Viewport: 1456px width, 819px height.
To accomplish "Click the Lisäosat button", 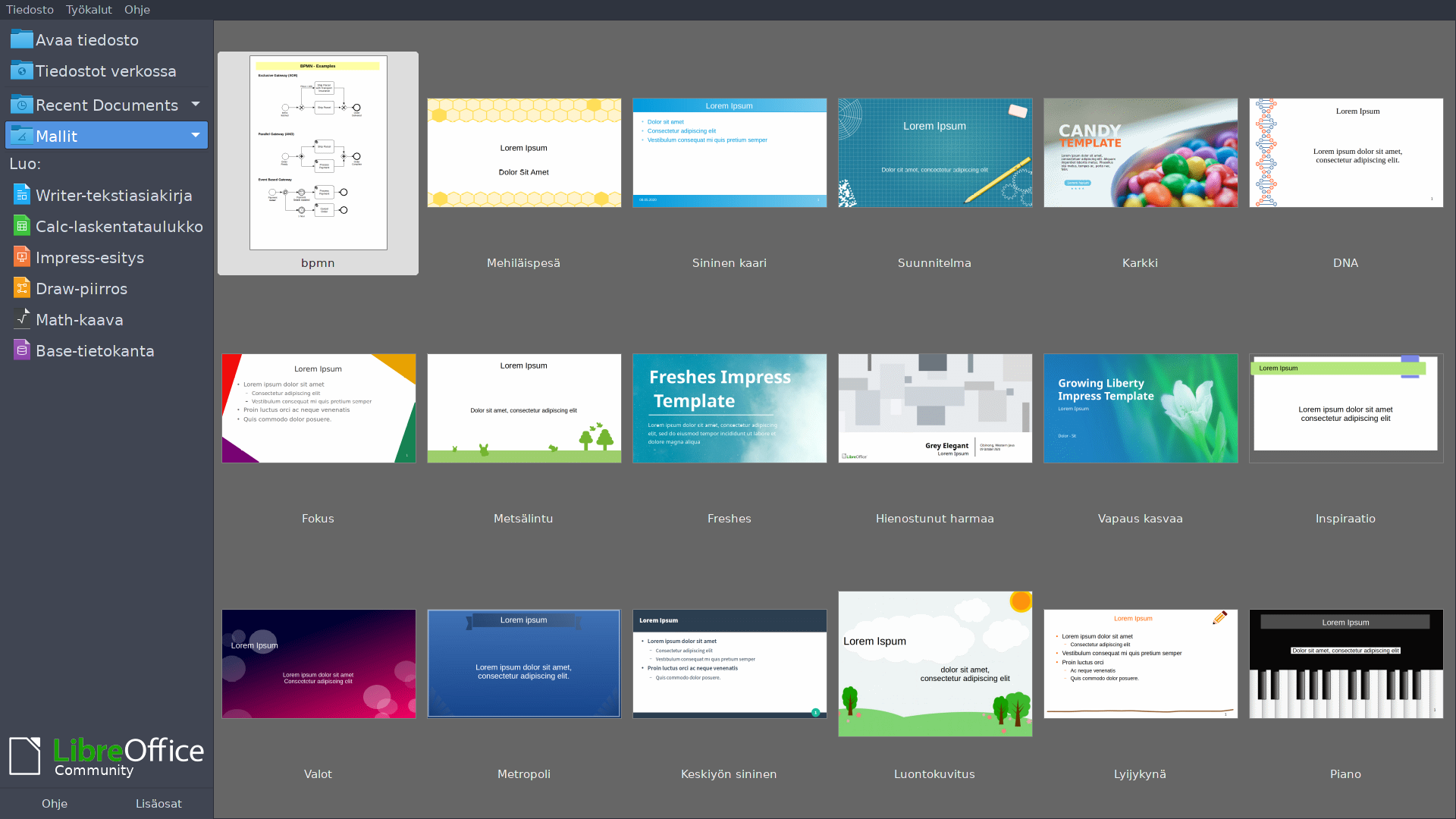I will (158, 803).
